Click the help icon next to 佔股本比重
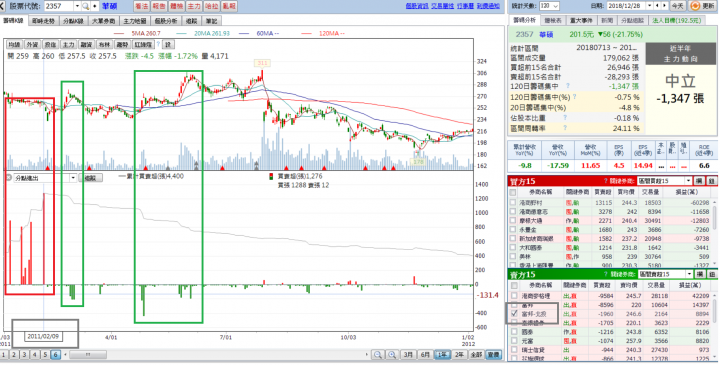Image resolution: width=720 pixels, height=365 pixels. click(x=565, y=118)
